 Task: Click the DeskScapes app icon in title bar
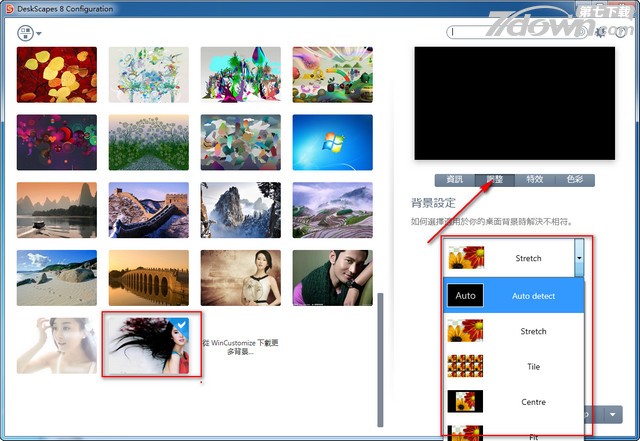coord(9,9)
